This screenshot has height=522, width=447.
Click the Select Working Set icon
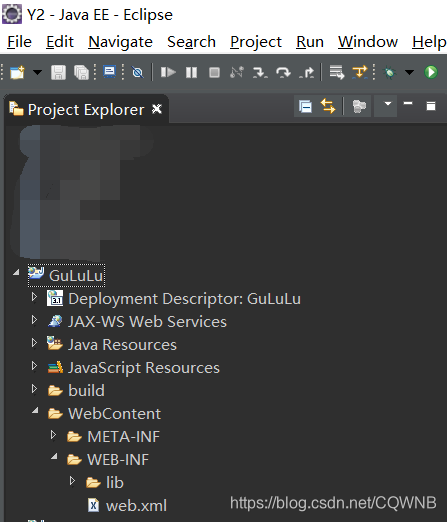[359, 106]
